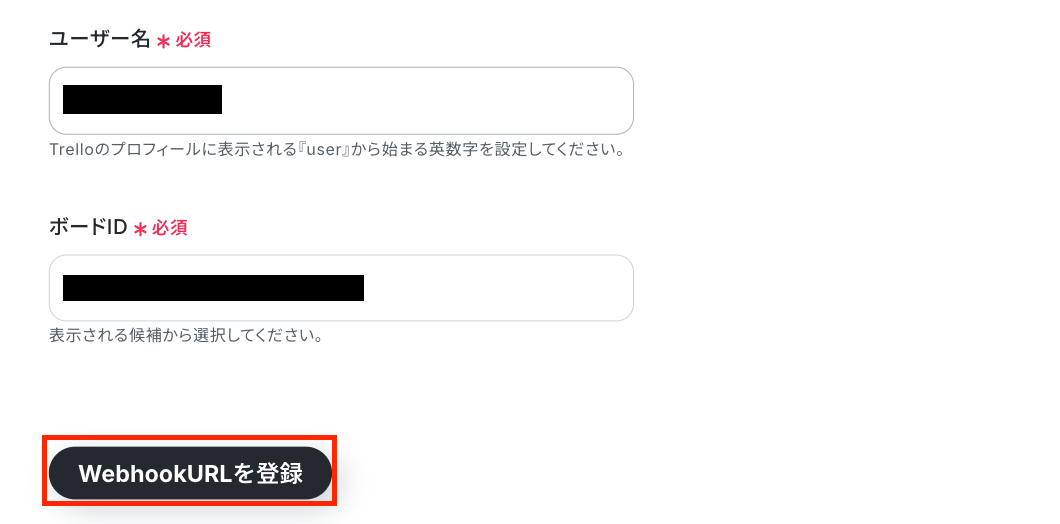Click the red asterisk beside ユーザー名
1060x524 pixels.
(163, 41)
